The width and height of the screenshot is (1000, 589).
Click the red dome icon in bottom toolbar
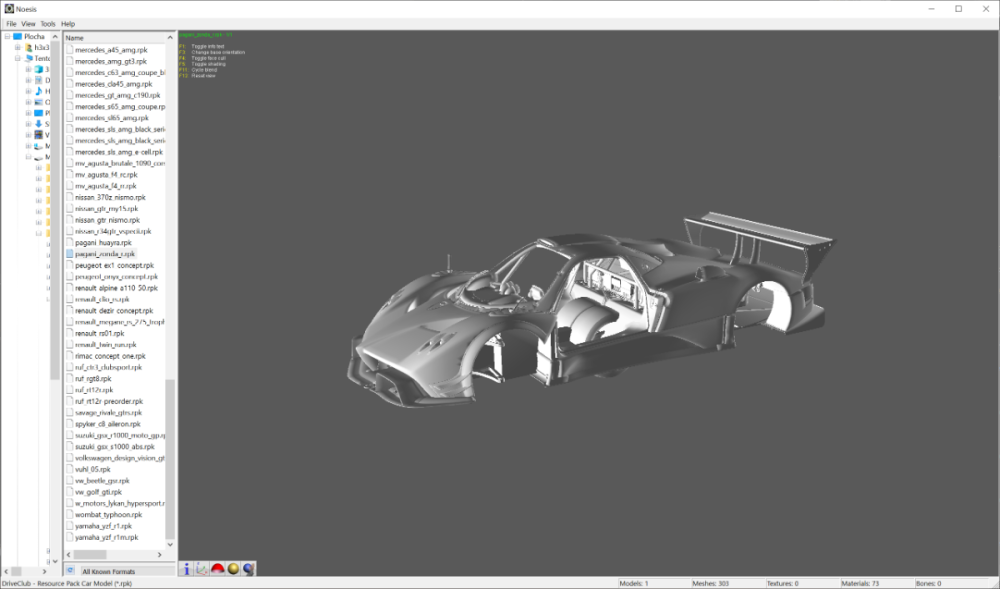(217, 569)
